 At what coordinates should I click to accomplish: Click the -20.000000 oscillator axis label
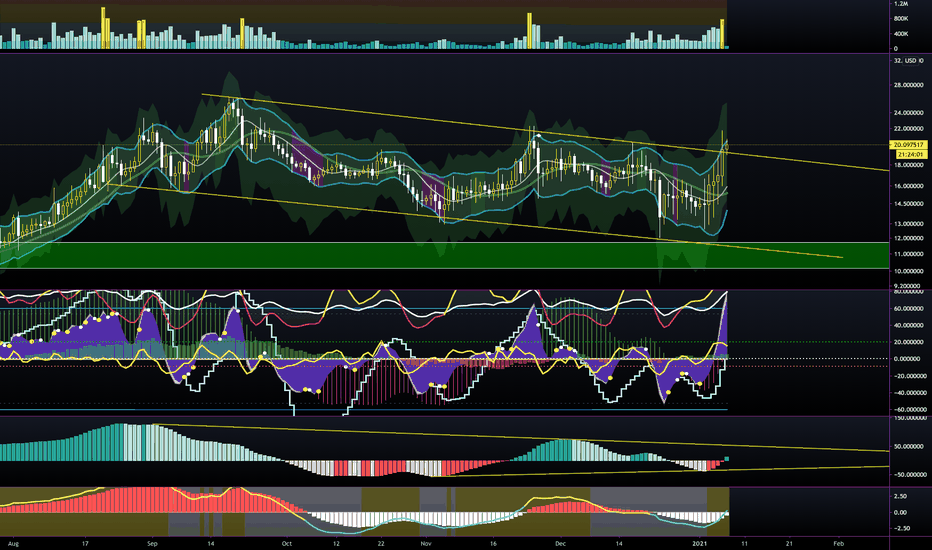pos(909,376)
